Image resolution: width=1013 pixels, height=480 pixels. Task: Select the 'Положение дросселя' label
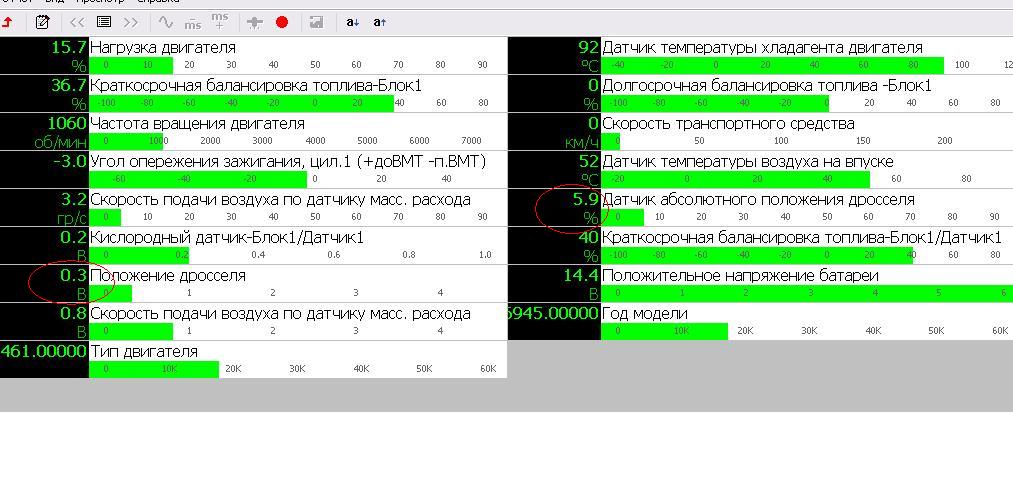(168, 275)
